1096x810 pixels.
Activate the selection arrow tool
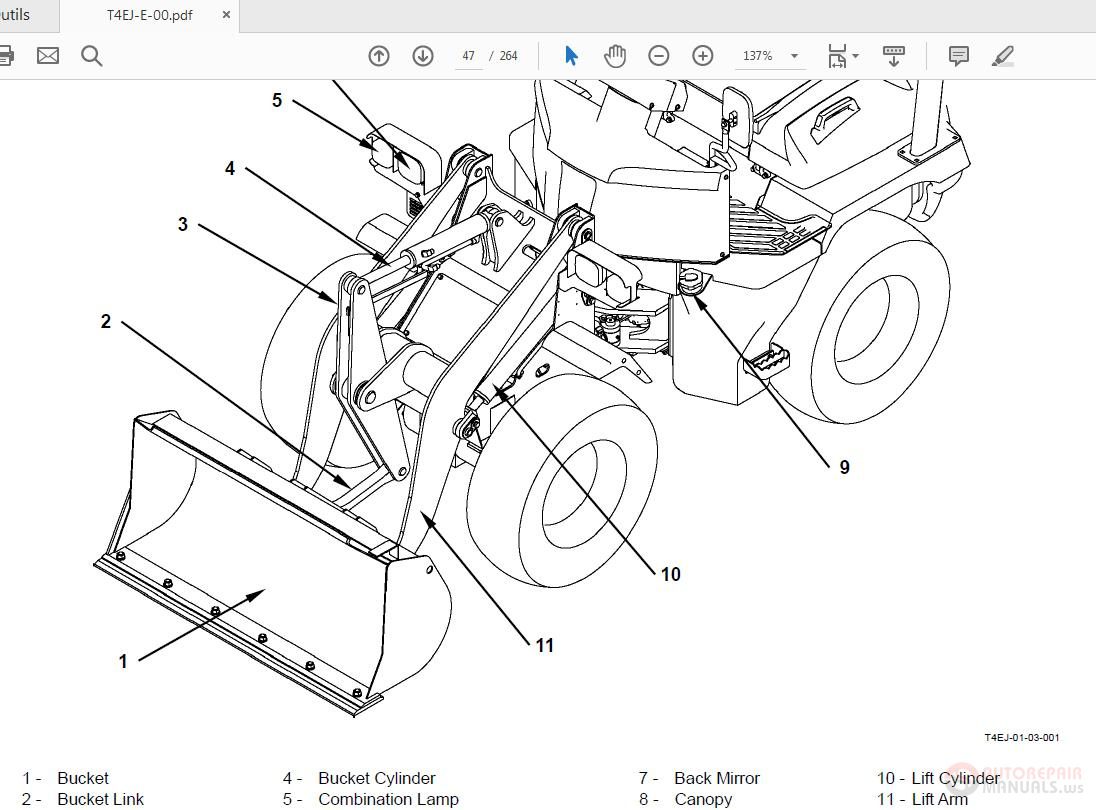pos(570,56)
